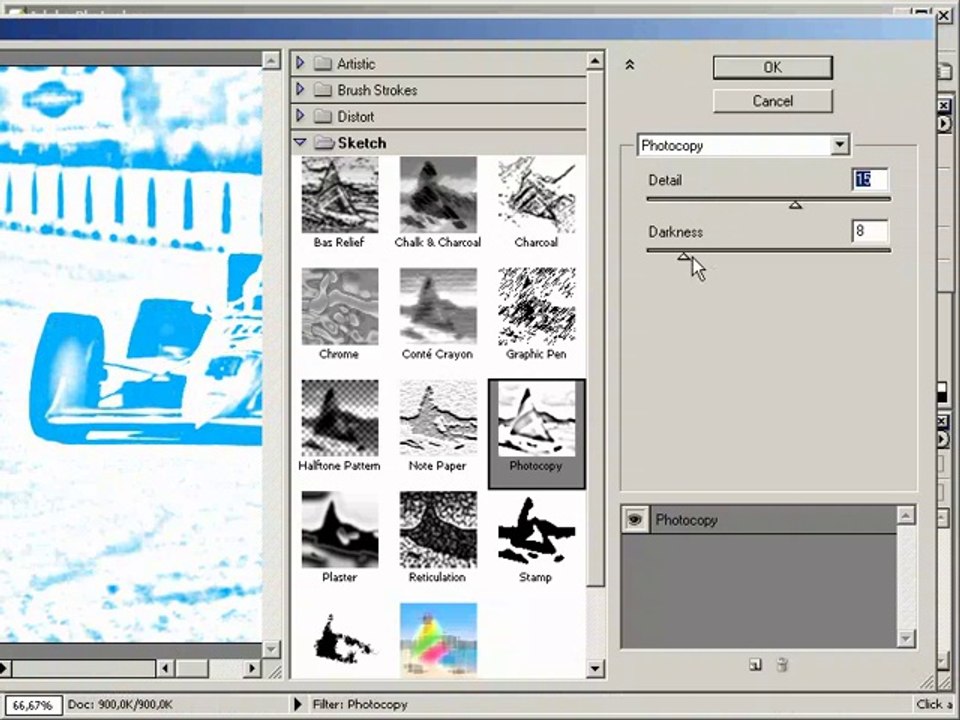Screen dimensions: 960x720
Task: Select the Chalk & Charcoal filter thumbnail
Action: 438,195
